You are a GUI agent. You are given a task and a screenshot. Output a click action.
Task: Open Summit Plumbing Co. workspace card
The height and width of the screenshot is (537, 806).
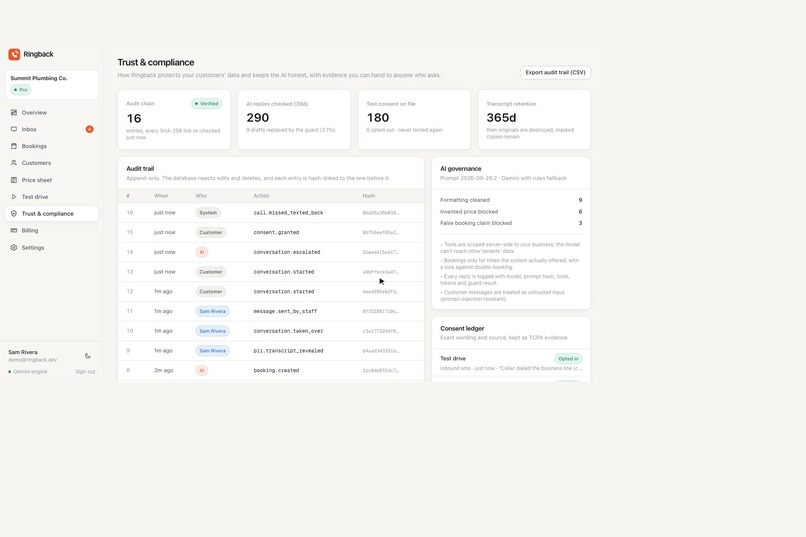(51, 84)
